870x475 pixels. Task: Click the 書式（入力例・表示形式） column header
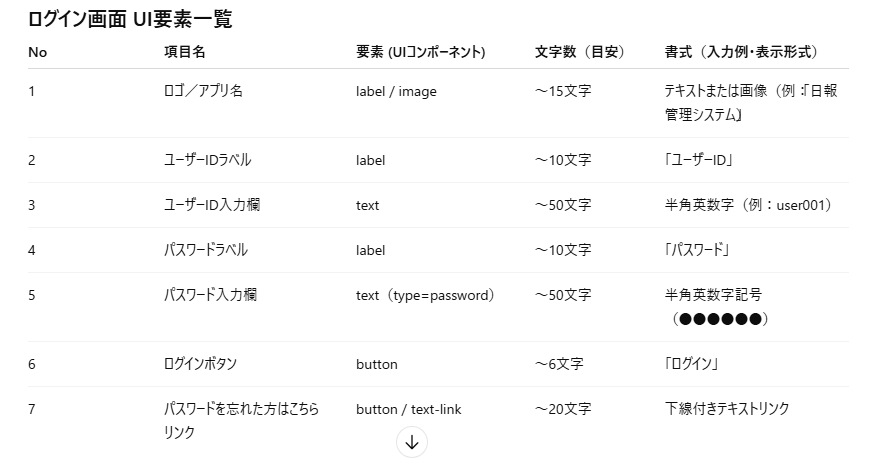(742, 52)
